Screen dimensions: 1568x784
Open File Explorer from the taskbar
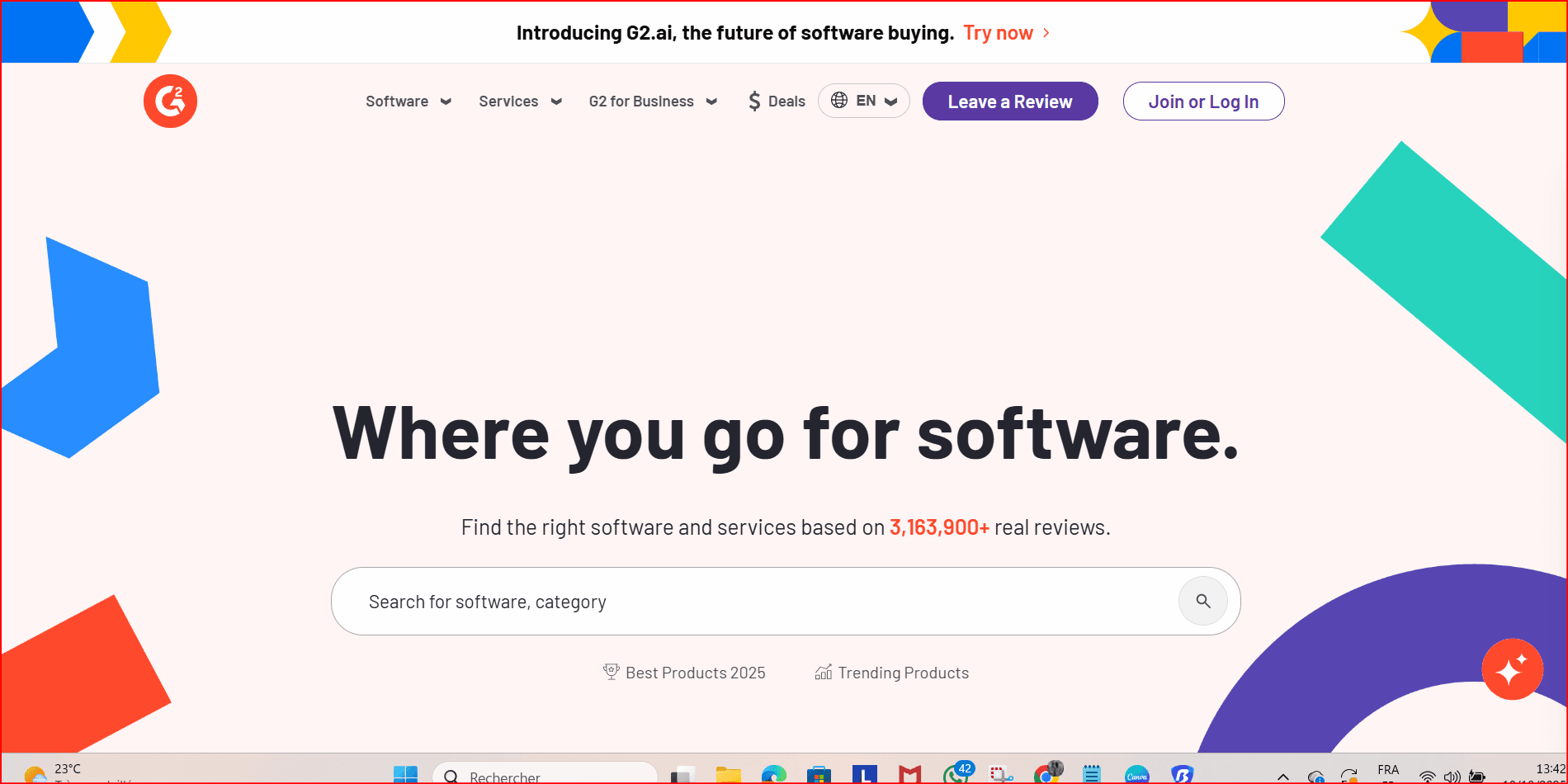(728, 774)
